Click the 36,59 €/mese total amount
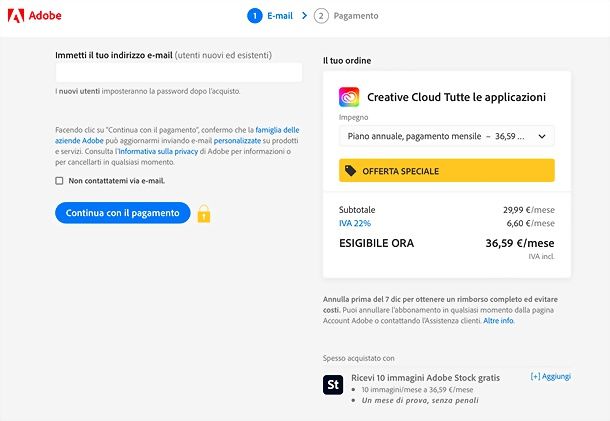The width and height of the screenshot is (610, 421). [x=520, y=243]
